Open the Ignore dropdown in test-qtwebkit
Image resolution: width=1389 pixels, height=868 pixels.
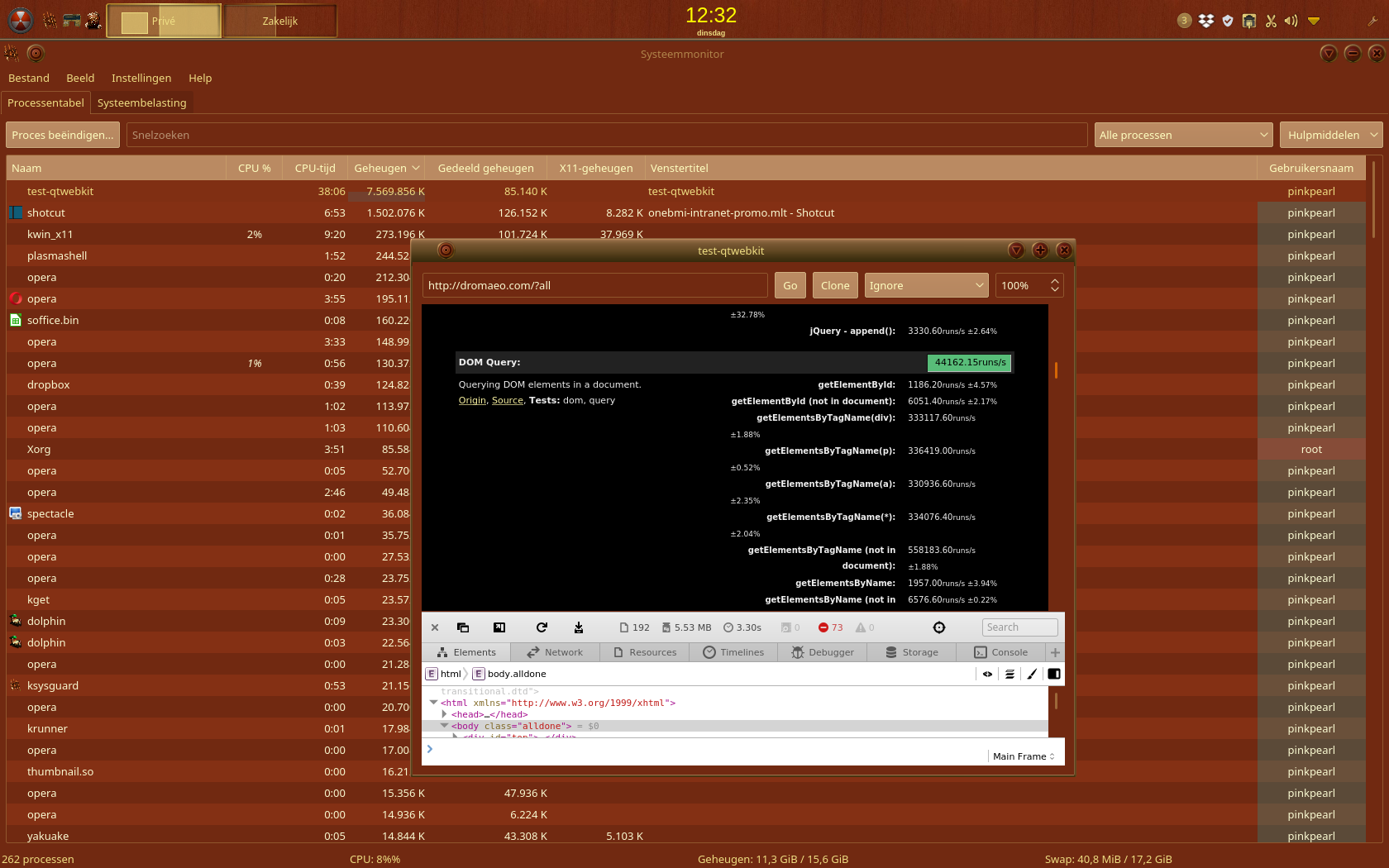coord(925,285)
